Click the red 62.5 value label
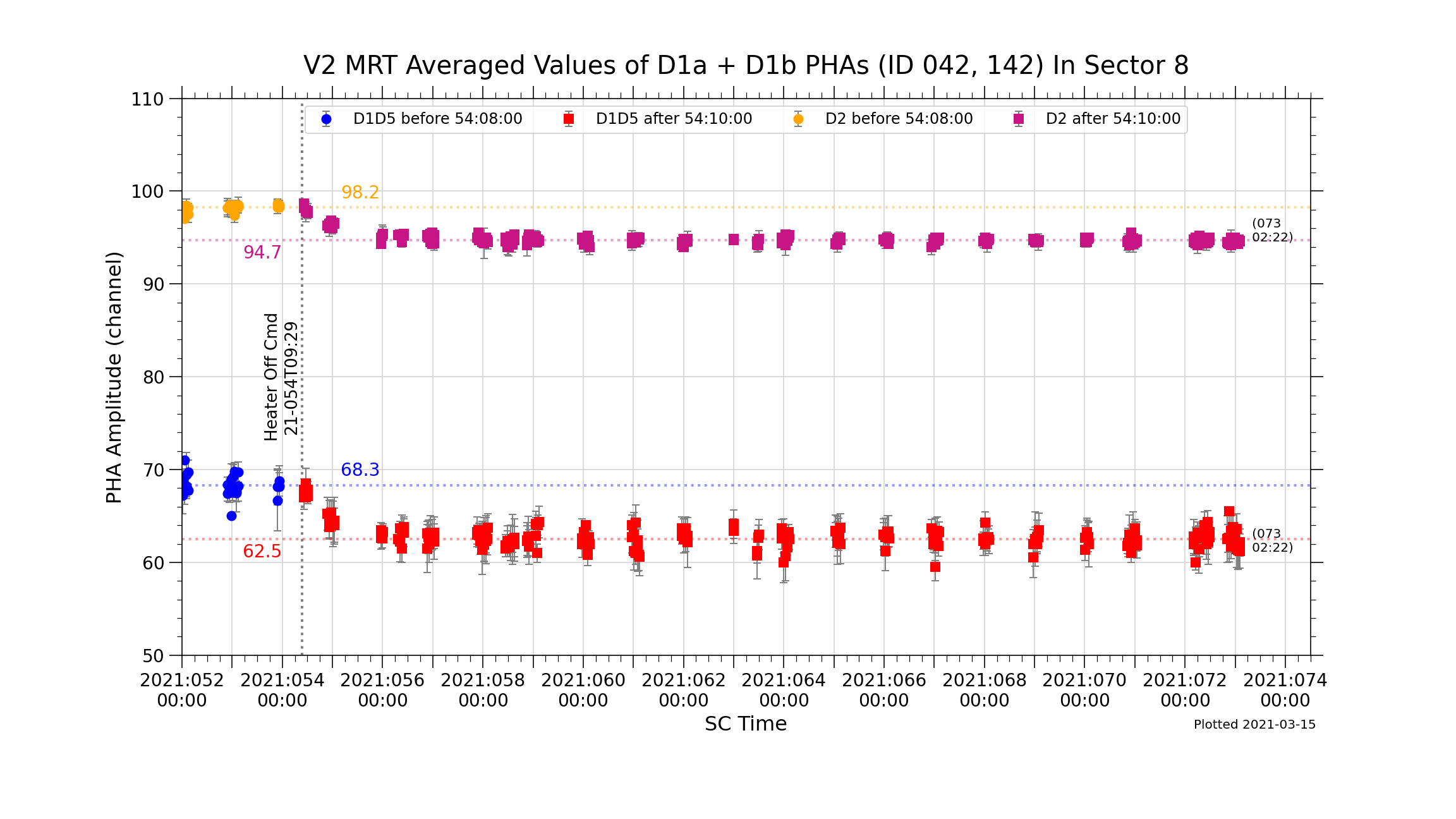This screenshot has width=1456, height=819. click(x=262, y=552)
